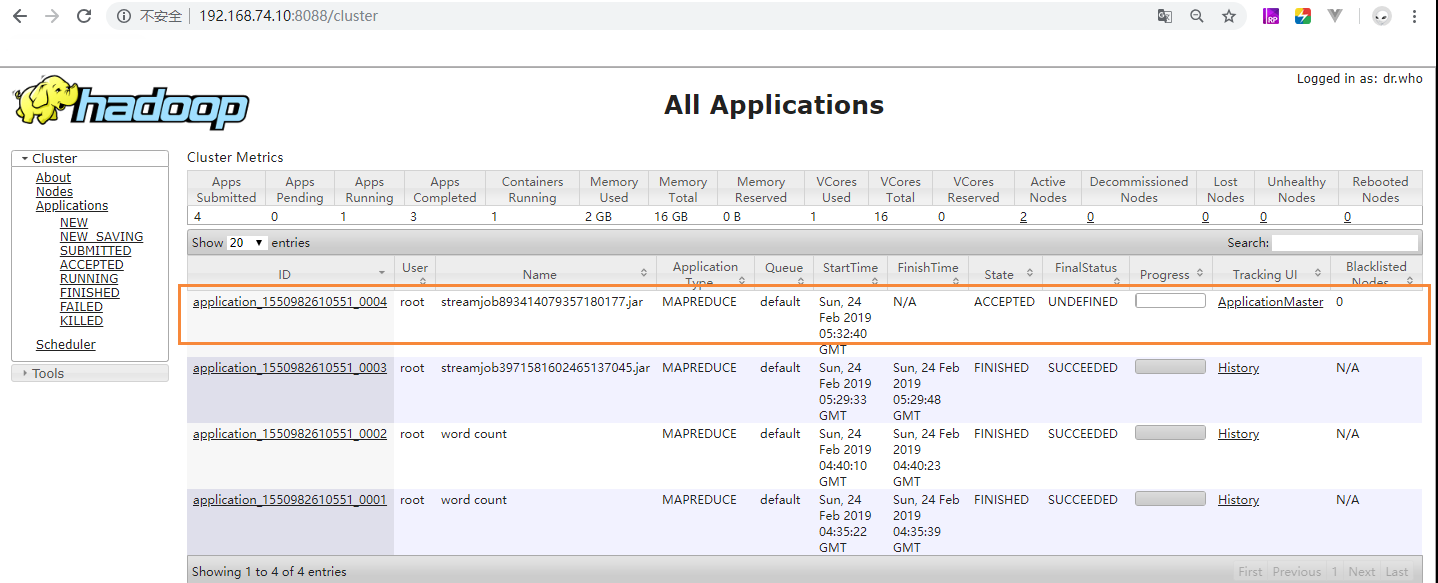
Task: Sort by the FinalStatus column header
Action: pos(1085,273)
